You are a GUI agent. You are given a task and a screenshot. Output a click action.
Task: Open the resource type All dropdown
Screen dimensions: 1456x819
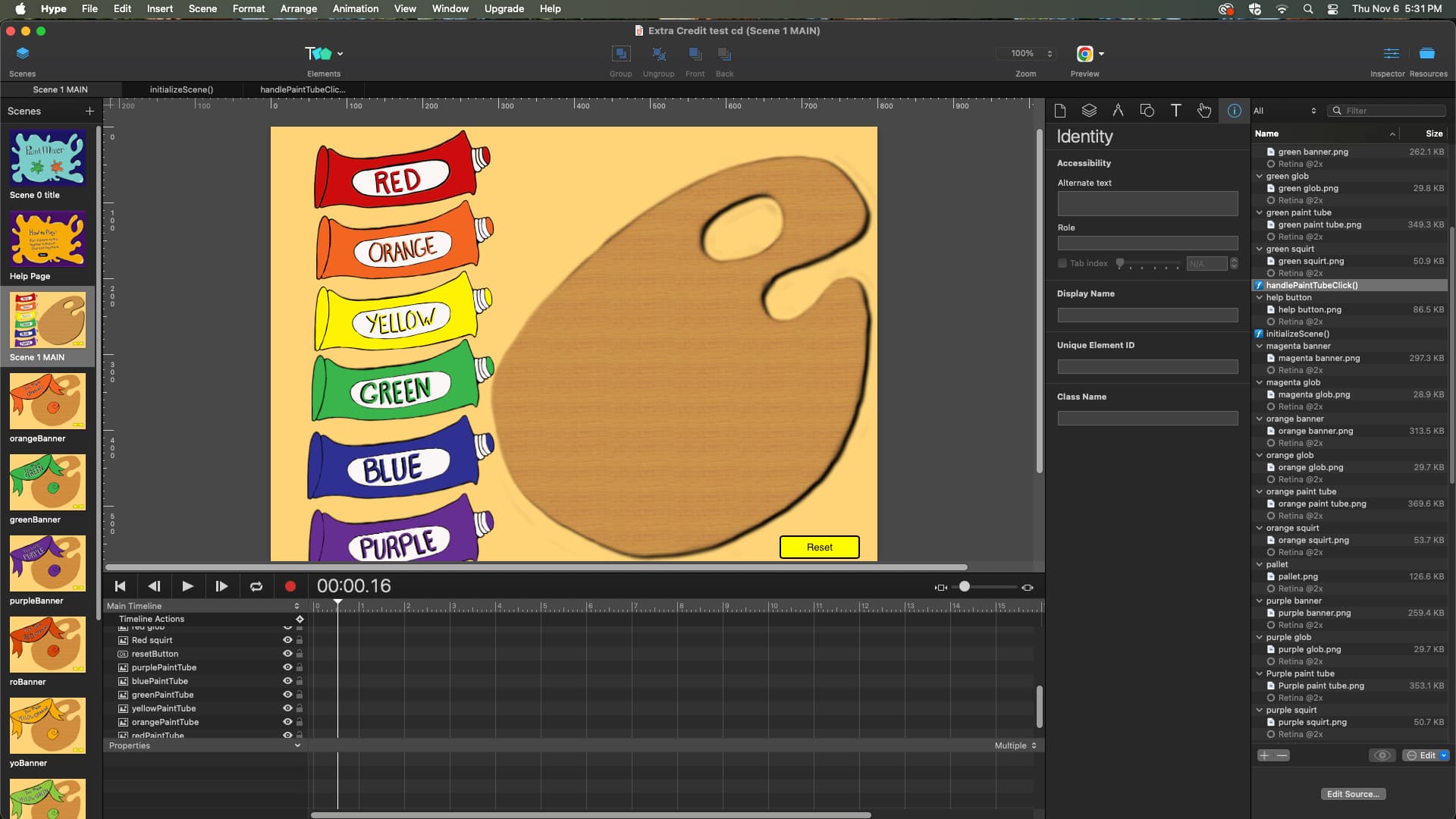point(1285,111)
